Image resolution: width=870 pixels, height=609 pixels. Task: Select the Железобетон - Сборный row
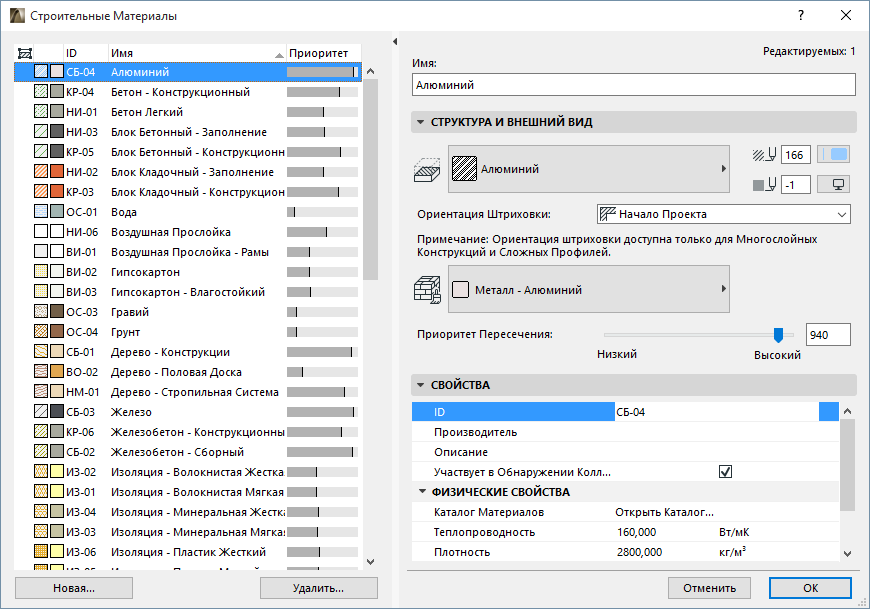coord(188,451)
